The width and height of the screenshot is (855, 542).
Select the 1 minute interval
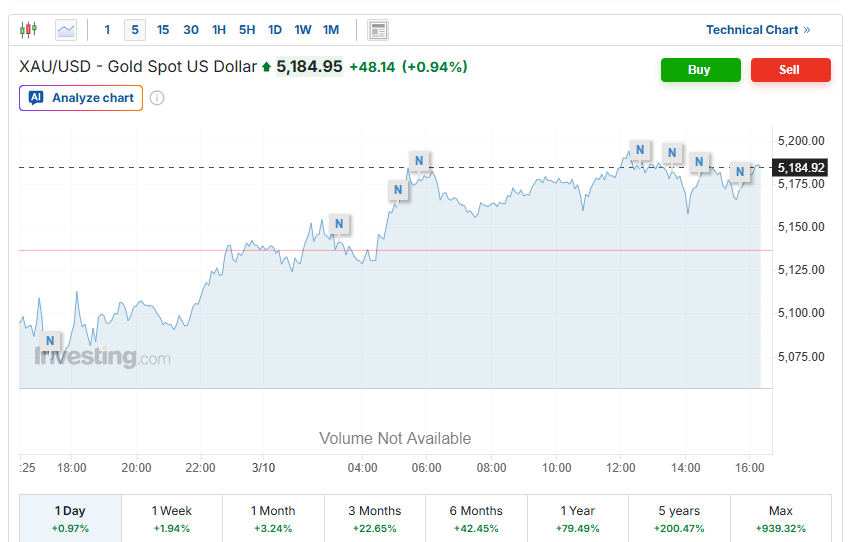click(x=107, y=30)
